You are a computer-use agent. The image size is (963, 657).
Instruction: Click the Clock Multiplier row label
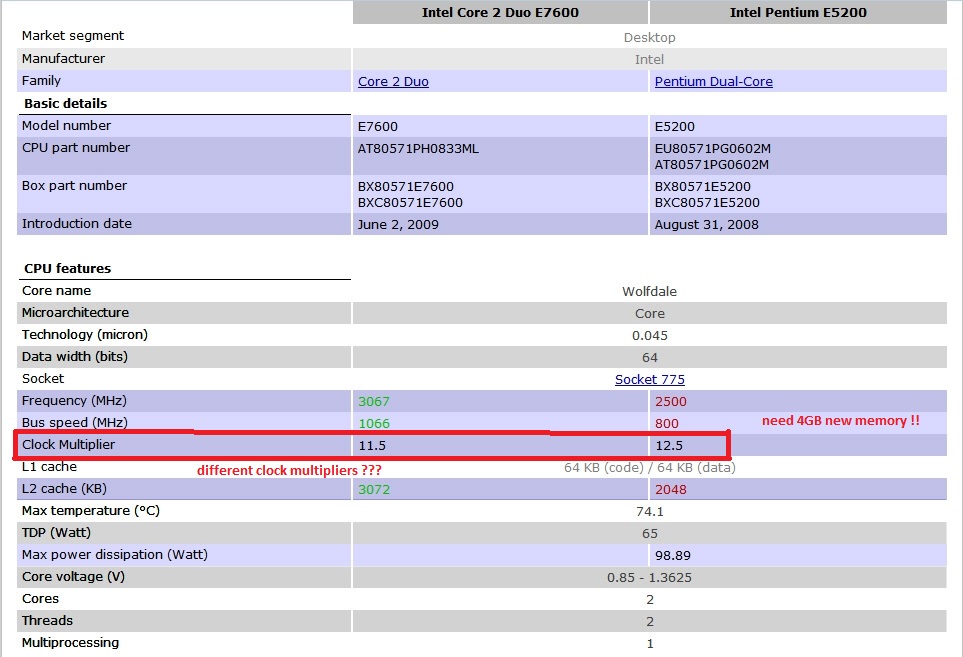pyautogui.click(x=68, y=445)
